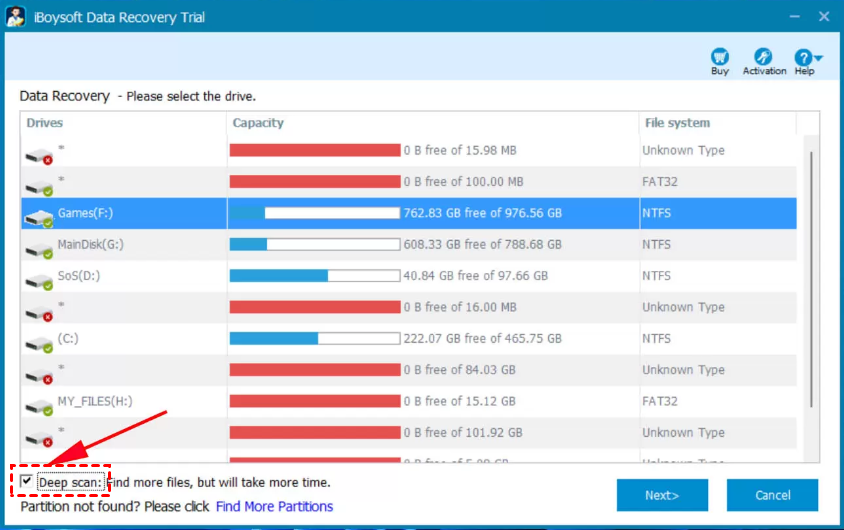Click the Deep scan label

[71, 482]
